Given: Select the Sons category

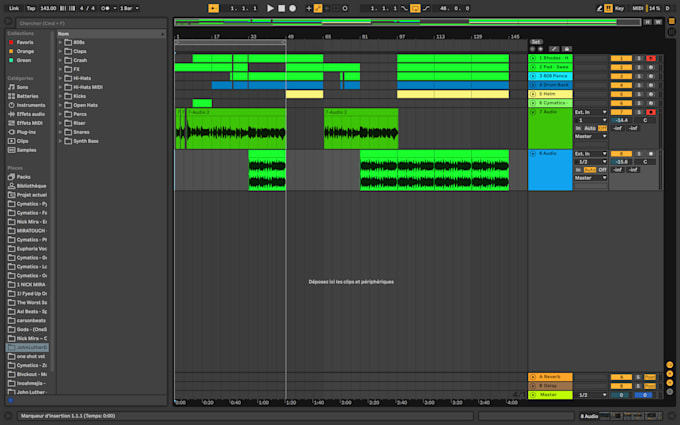Looking at the screenshot, I should pyautogui.click(x=22, y=87).
